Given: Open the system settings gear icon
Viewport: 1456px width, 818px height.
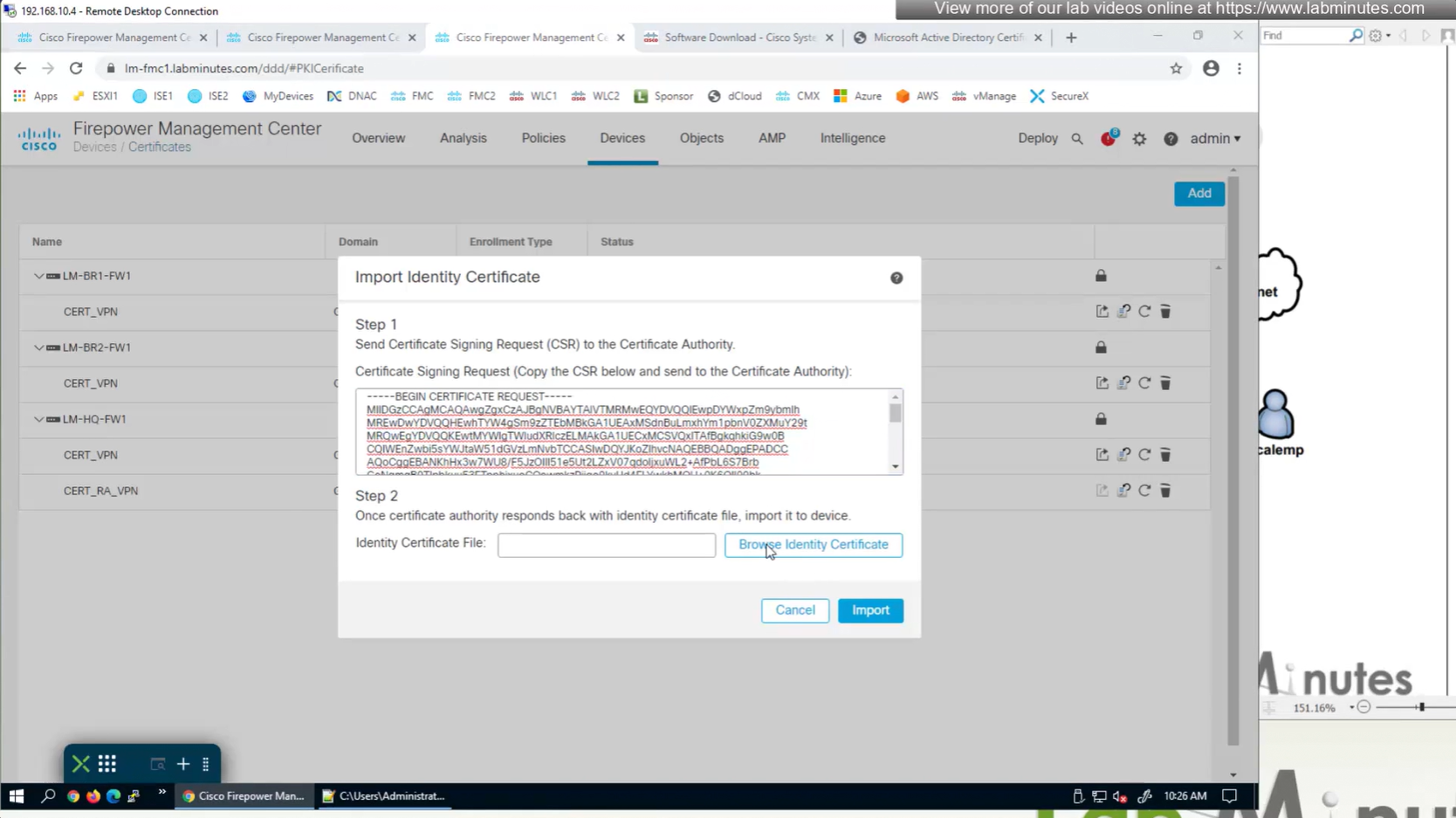Looking at the screenshot, I should point(1139,139).
